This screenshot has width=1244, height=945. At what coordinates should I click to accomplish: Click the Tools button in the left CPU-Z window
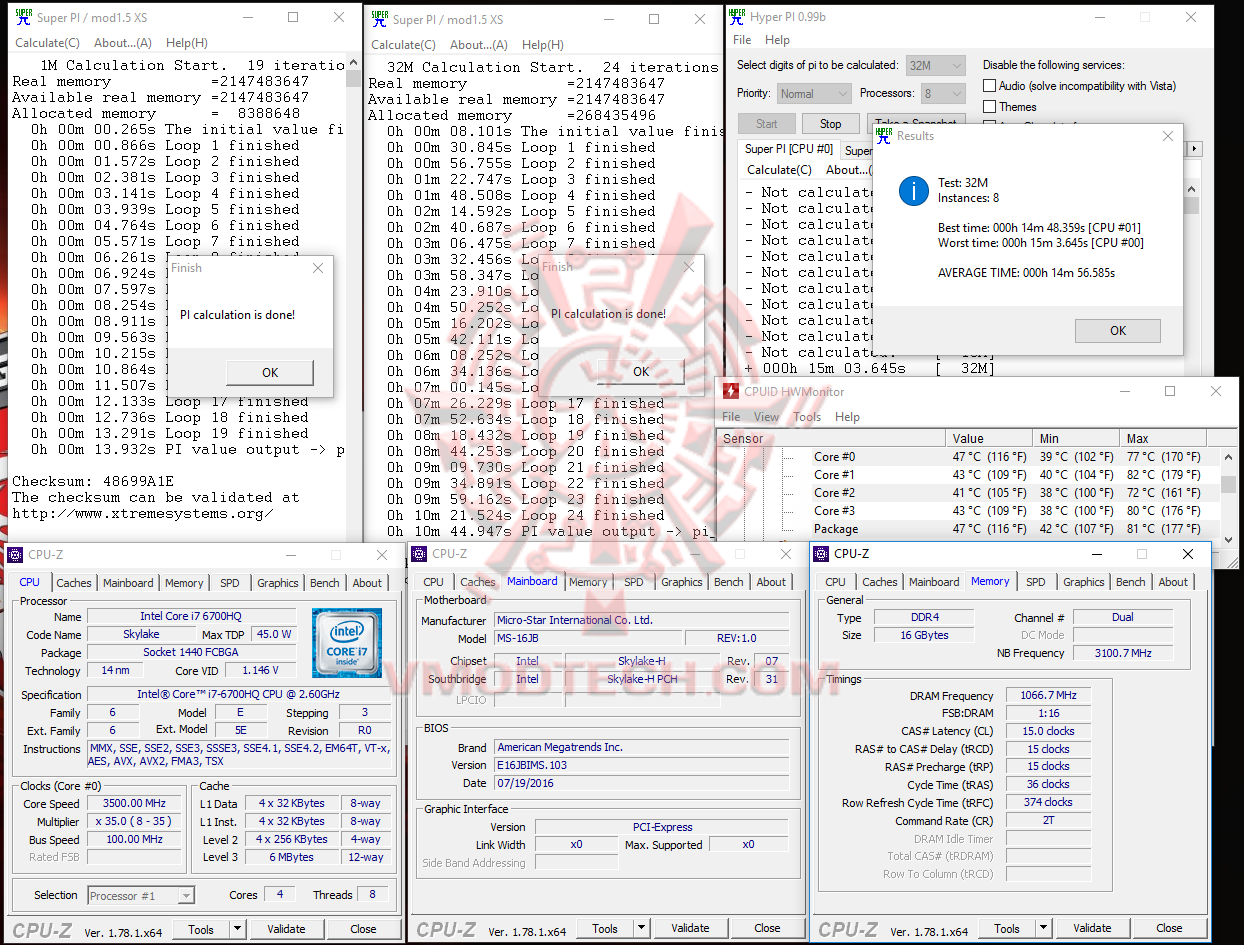pyautogui.click(x=201, y=929)
